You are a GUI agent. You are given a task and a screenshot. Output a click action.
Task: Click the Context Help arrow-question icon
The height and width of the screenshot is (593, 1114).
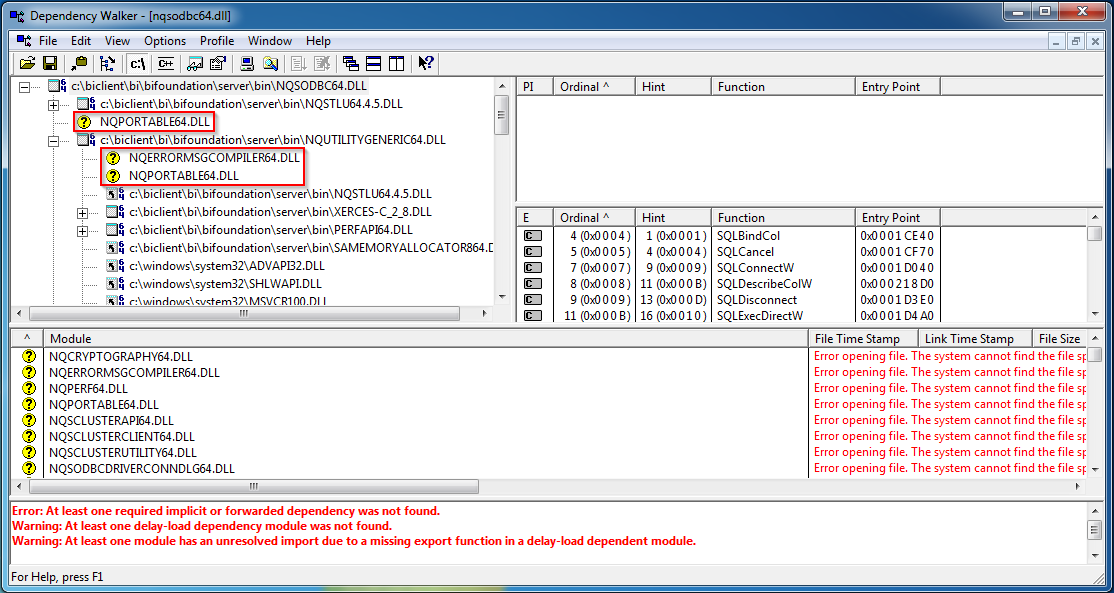point(426,62)
